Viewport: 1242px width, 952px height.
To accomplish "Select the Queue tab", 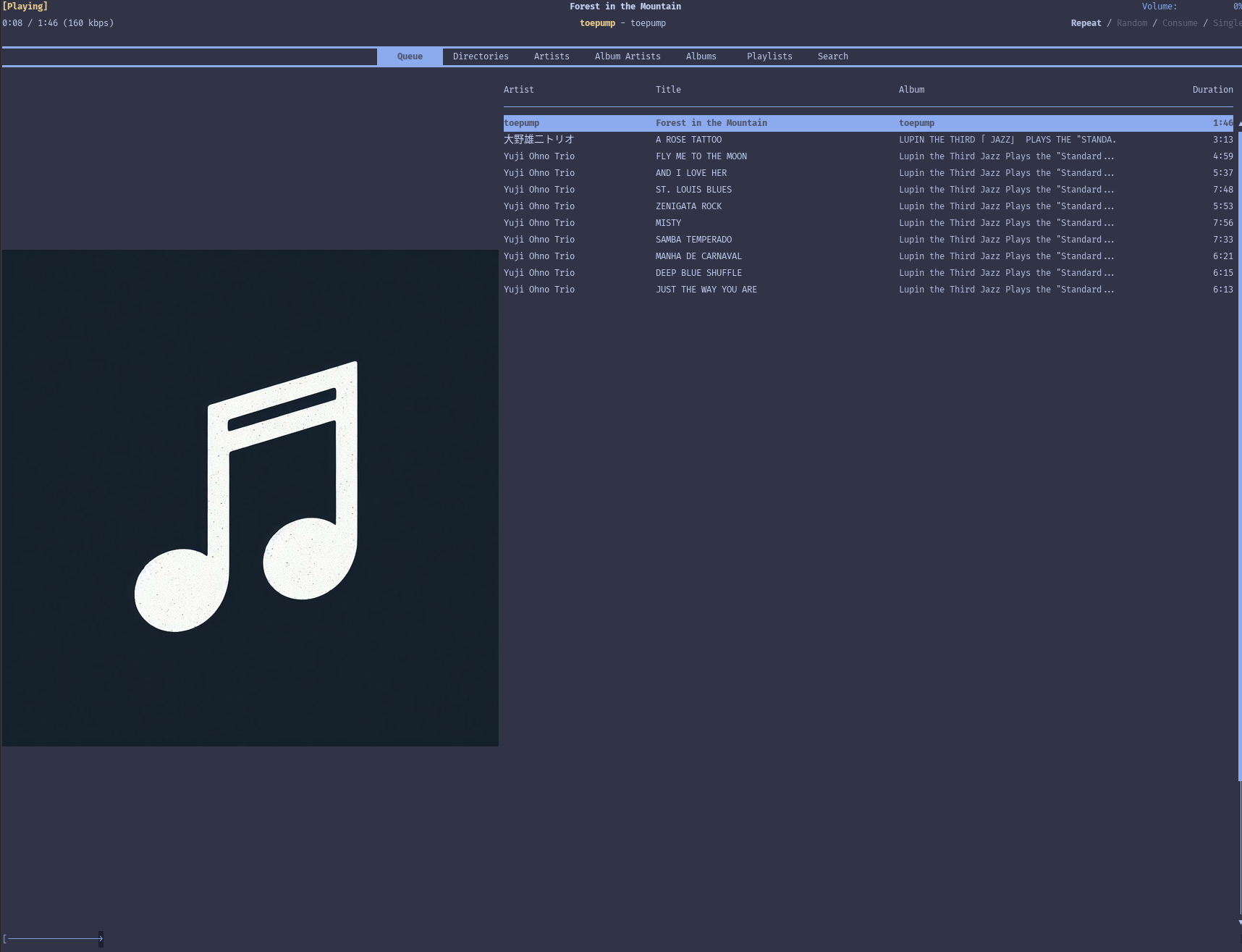I will [x=410, y=56].
